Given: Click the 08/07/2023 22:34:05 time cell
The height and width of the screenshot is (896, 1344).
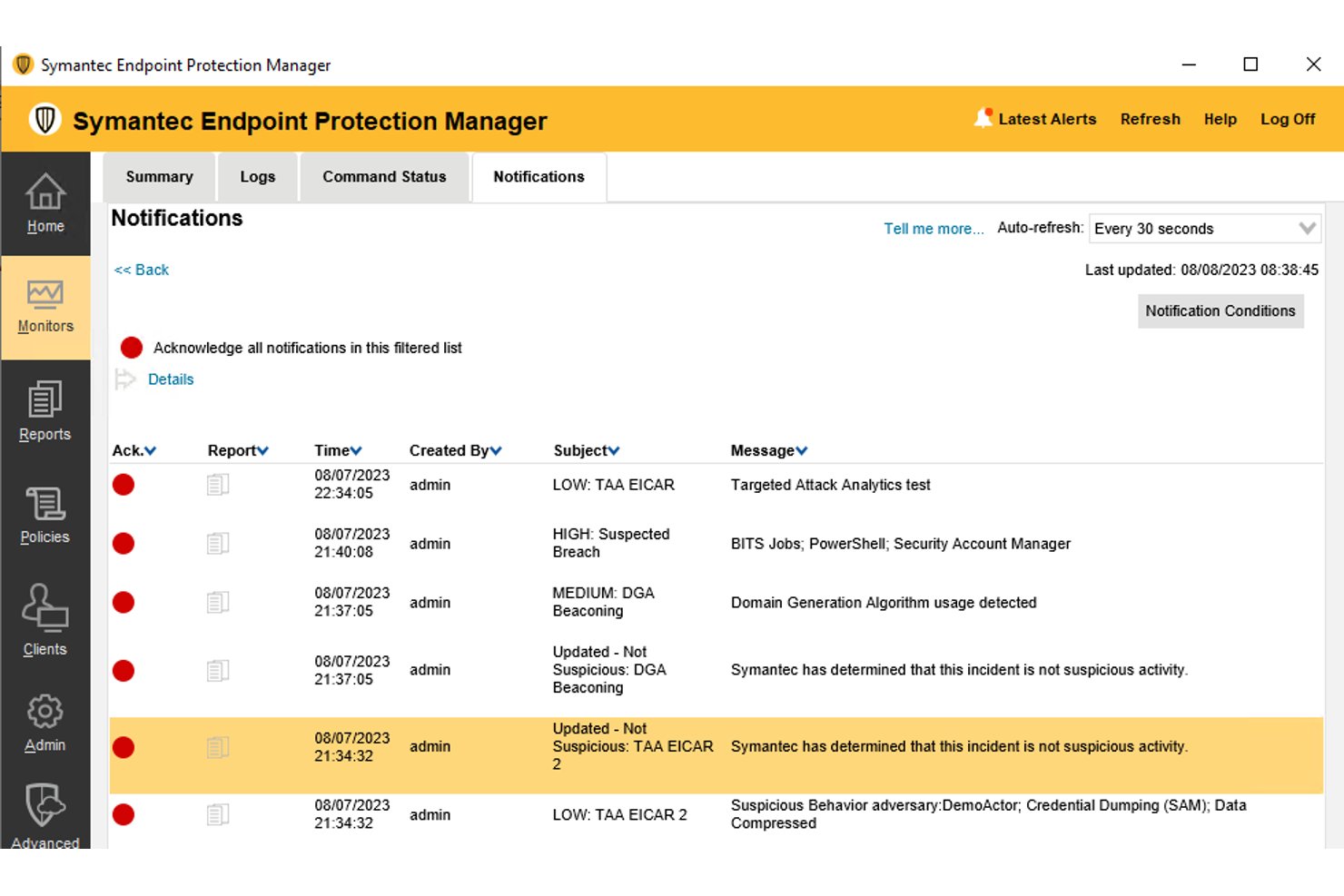Looking at the screenshot, I should pyautogui.click(x=352, y=484).
